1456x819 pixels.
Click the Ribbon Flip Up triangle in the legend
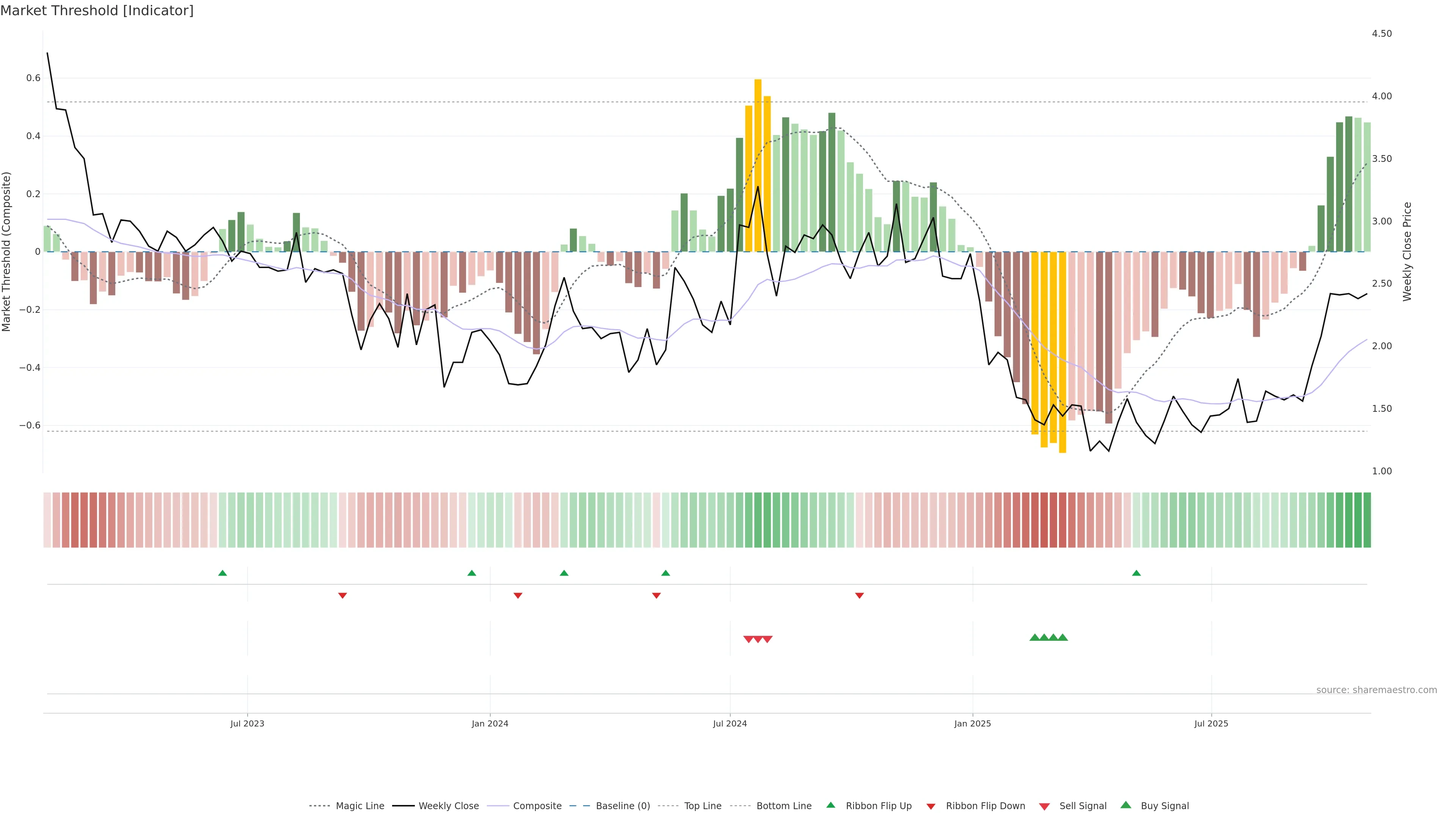[830, 805]
